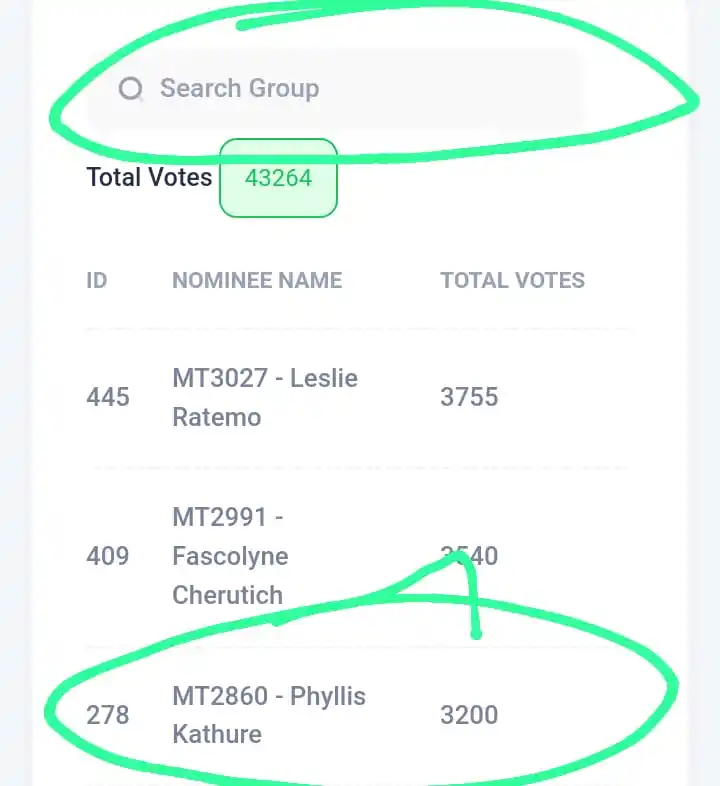Image resolution: width=720 pixels, height=786 pixels.
Task: Select nominee ID 409
Action: pos(108,556)
